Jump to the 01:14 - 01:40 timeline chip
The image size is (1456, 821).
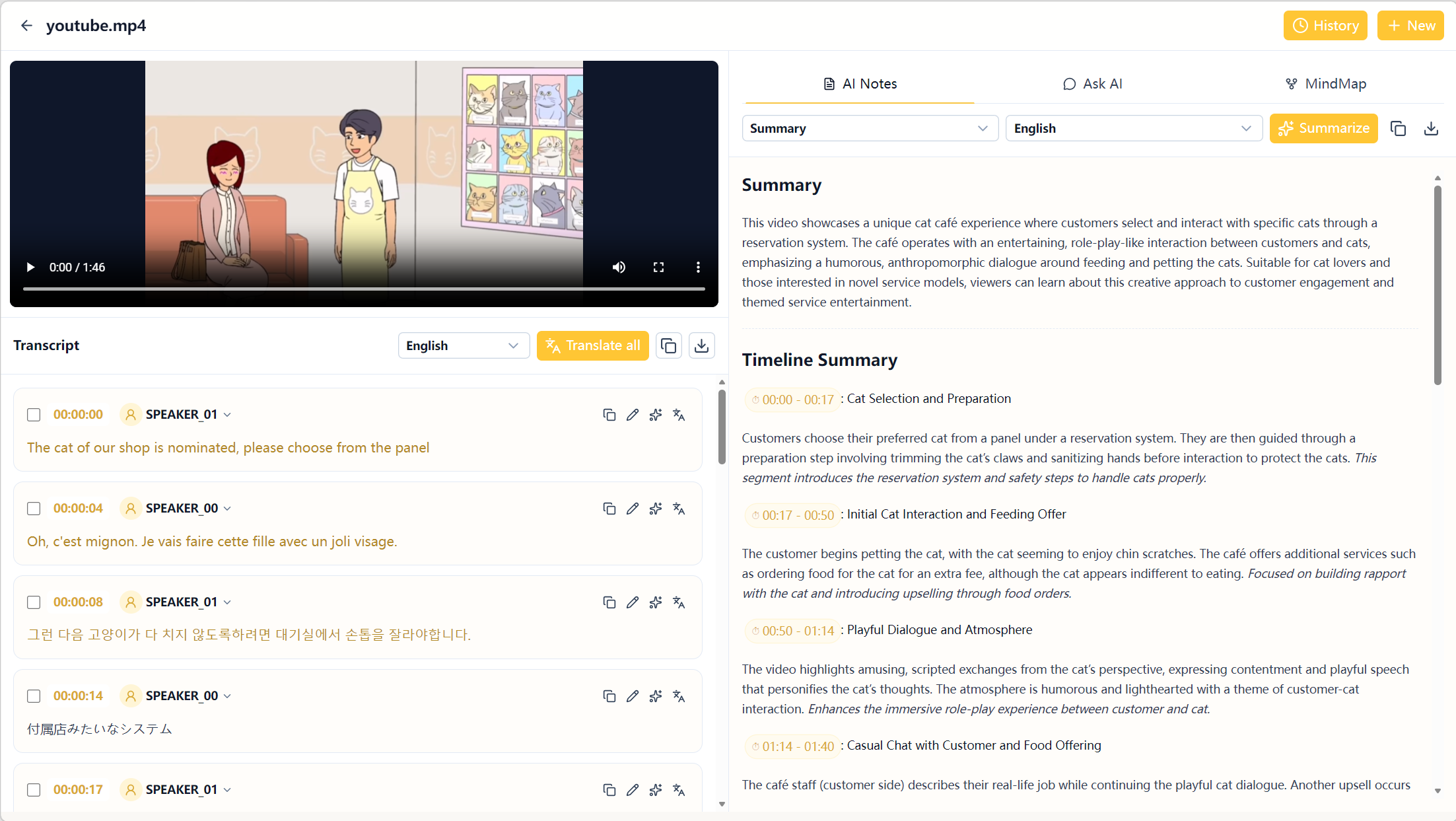coord(792,746)
